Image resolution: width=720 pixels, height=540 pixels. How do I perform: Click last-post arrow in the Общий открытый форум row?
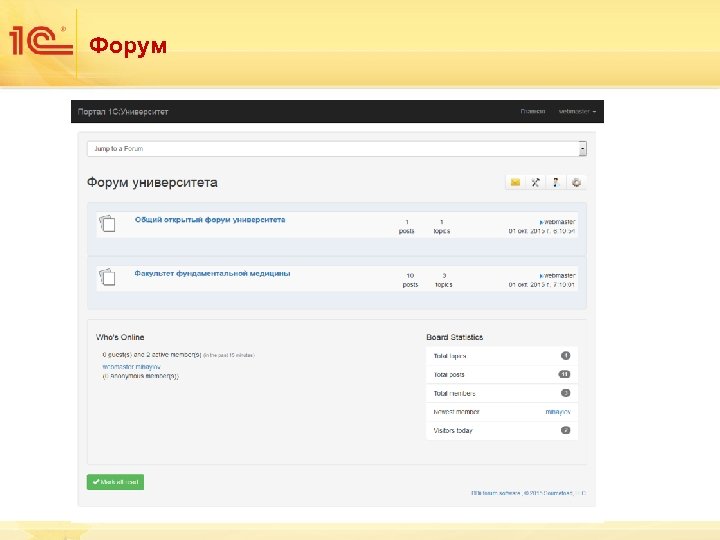tap(541, 222)
